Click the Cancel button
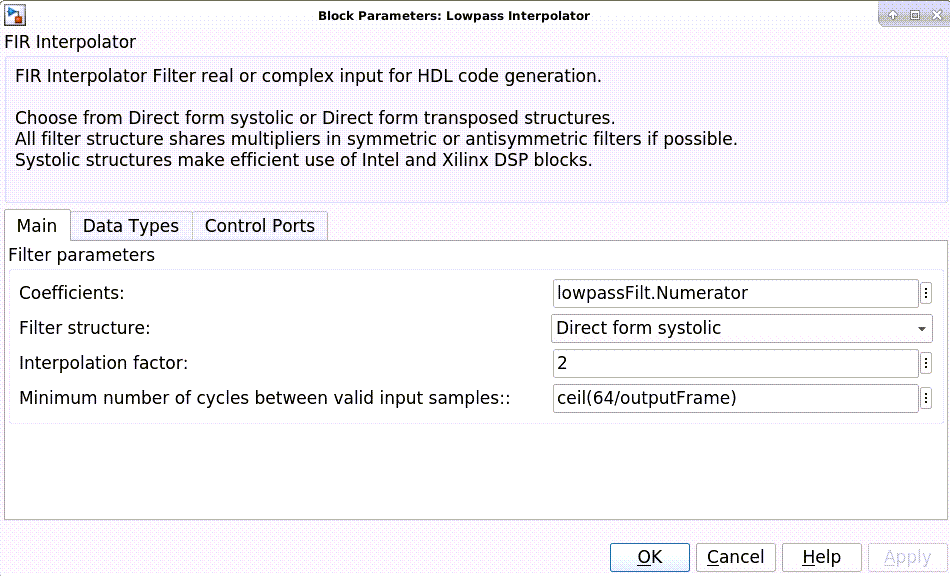 pyautogui.click(x=736, y=557)
